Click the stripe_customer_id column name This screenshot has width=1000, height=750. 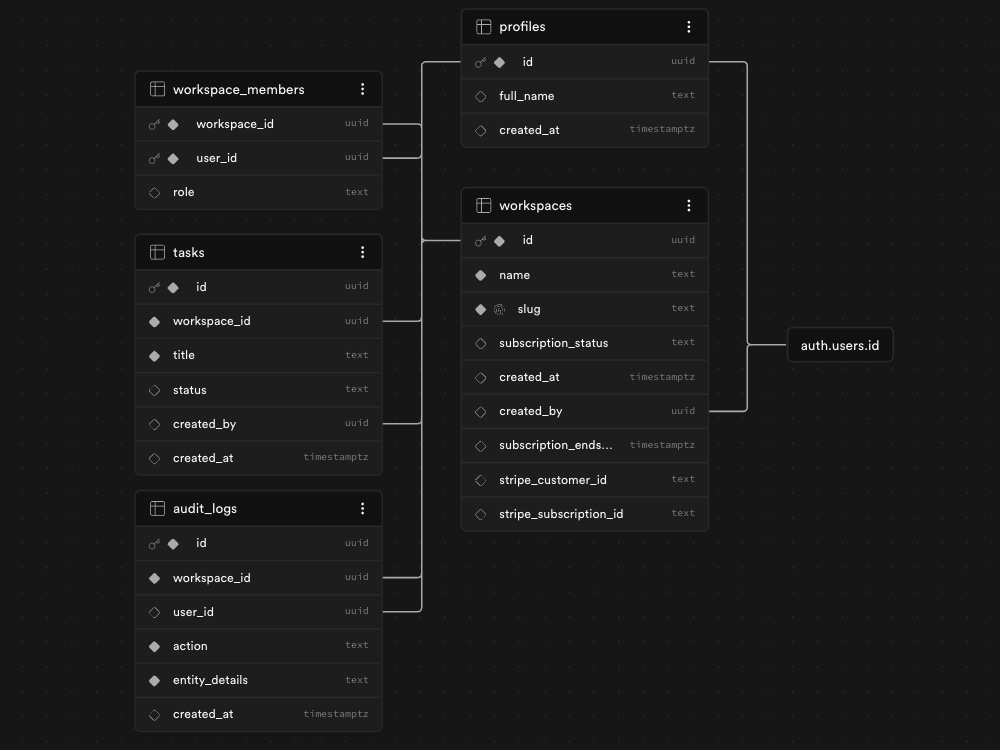553,480
